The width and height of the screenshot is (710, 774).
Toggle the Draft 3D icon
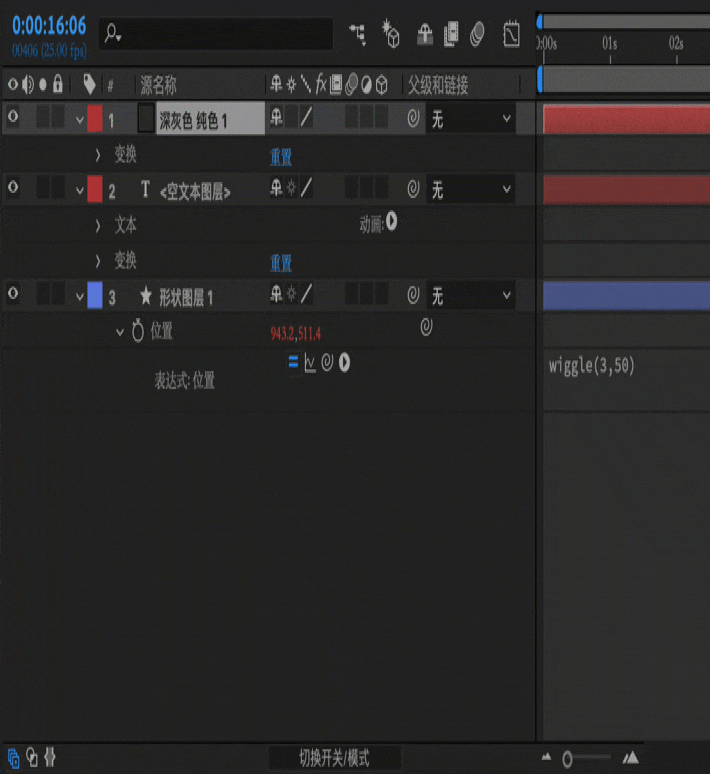(391, 34)
